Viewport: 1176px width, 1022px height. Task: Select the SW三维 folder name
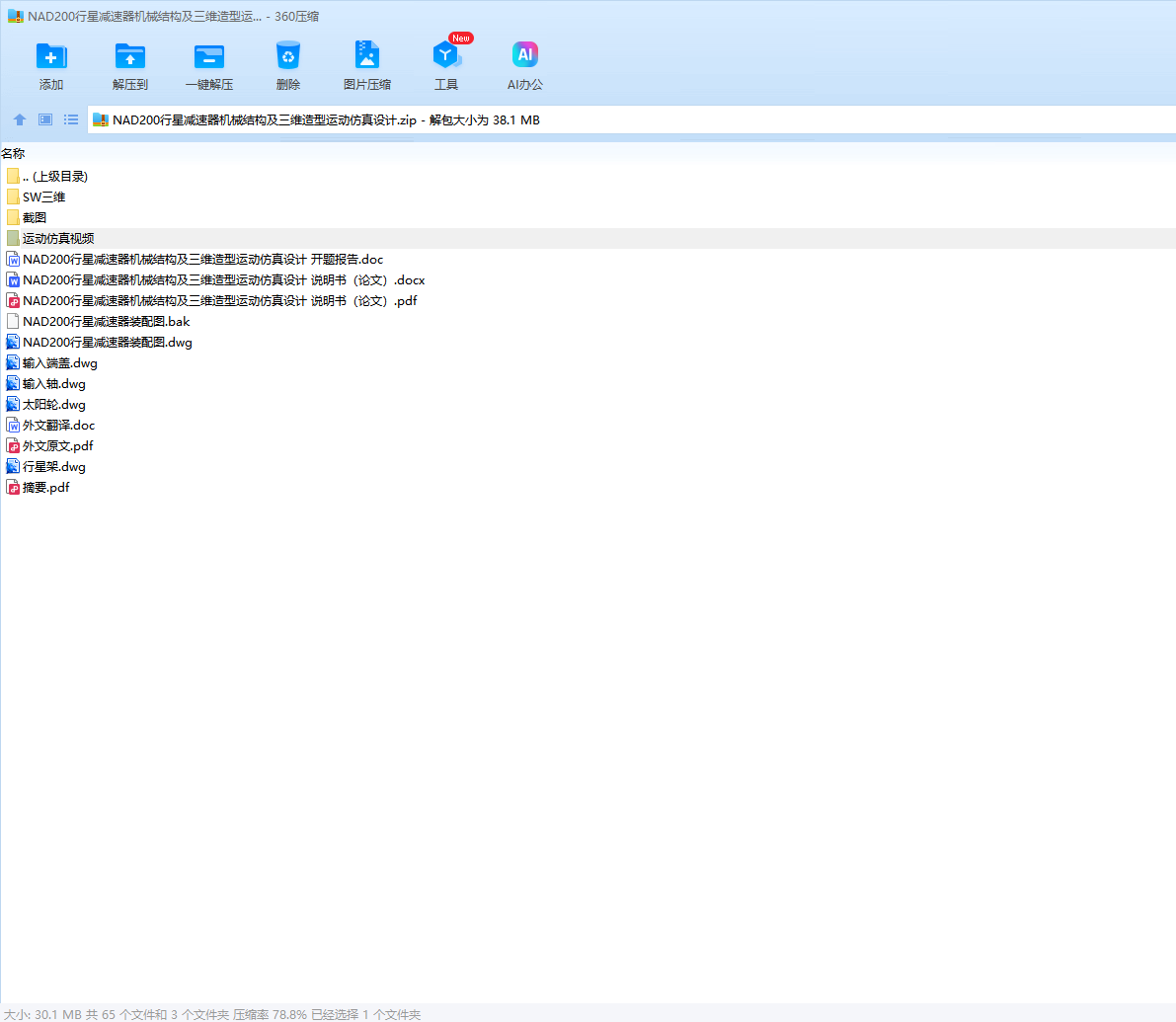[43, 197]
